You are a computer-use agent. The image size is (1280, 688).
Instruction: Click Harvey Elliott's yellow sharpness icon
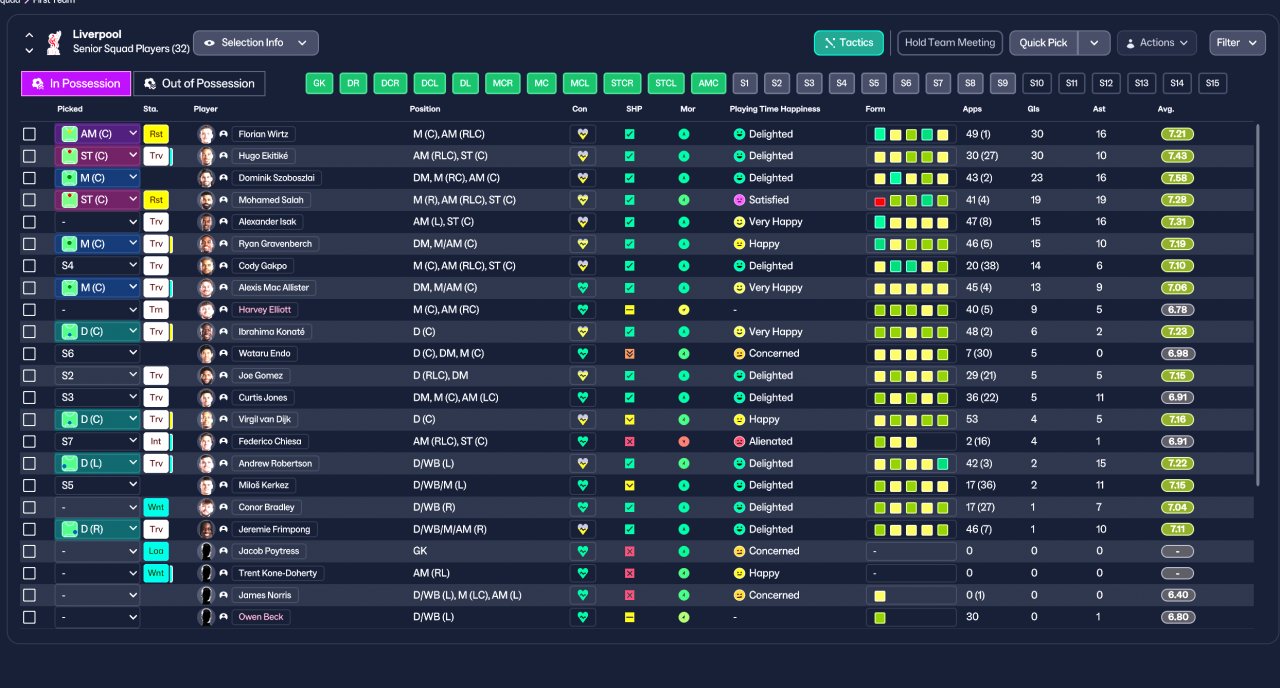[630, 310]
